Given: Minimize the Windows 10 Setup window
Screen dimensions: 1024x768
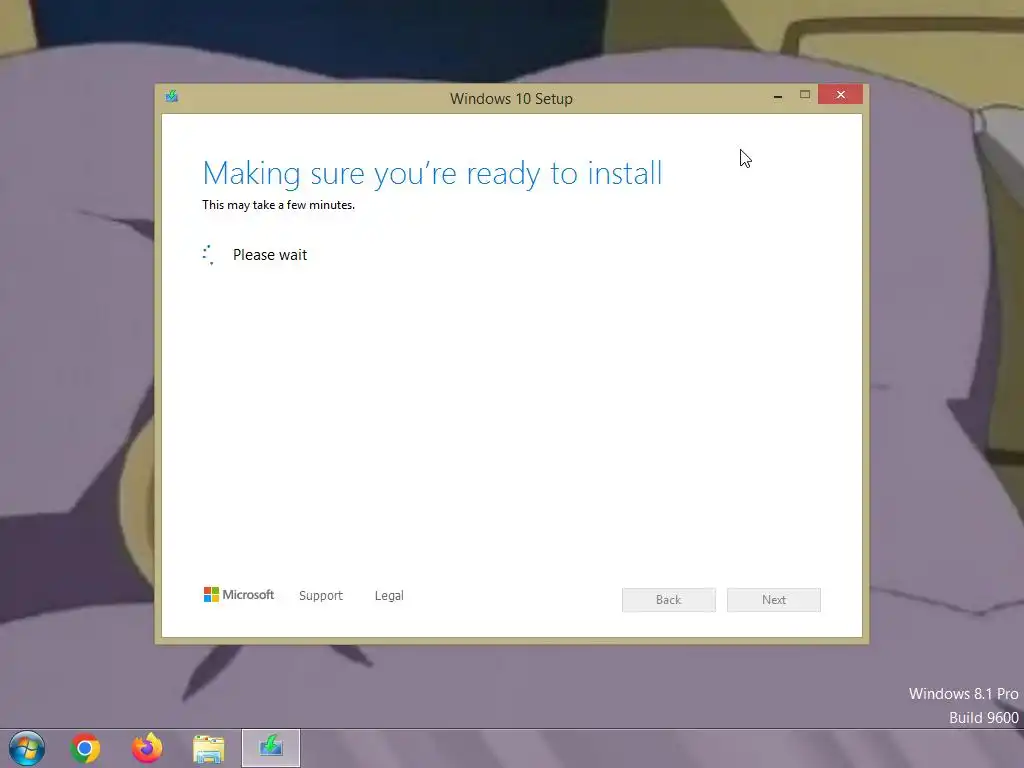Looking at the screenshot, I should coord(778,96).
